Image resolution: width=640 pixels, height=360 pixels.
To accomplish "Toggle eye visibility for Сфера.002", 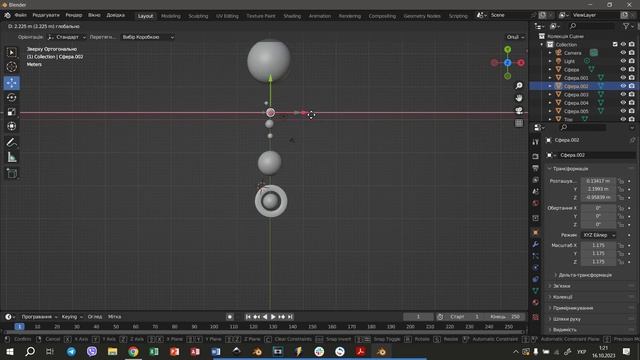I will point(623,86).
